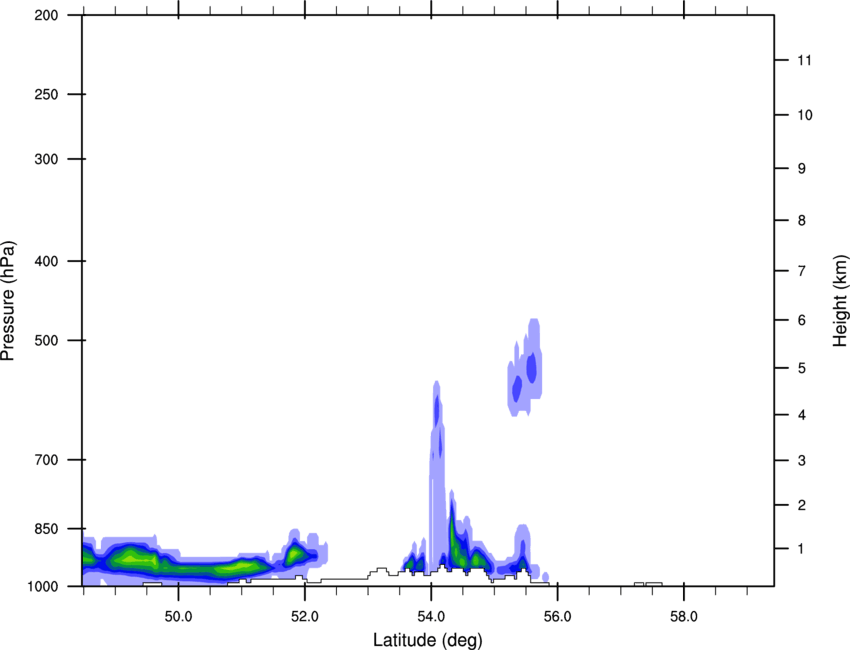This screenshot has height=650, width=850.
Task: Click the 58.0 latitude tick label
Action: (684, 617)
